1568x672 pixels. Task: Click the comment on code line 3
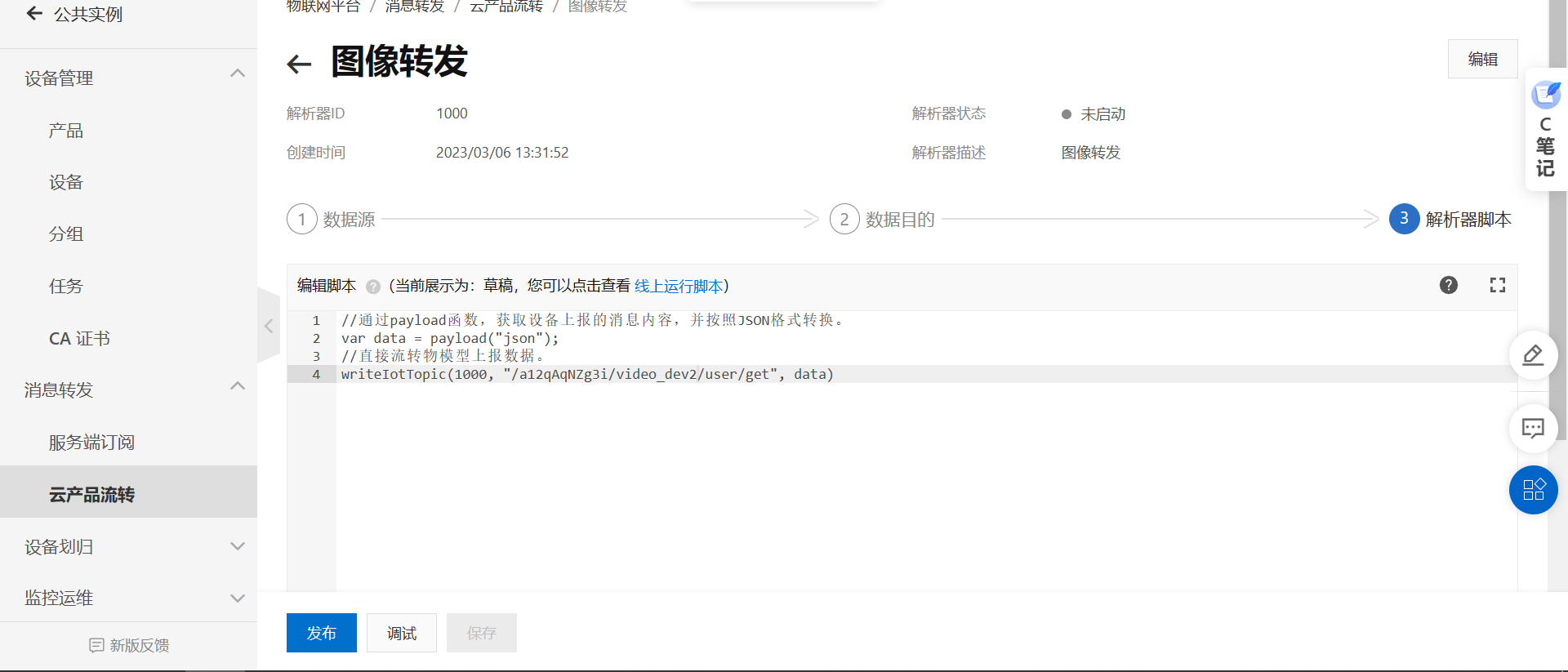(443, 356)
